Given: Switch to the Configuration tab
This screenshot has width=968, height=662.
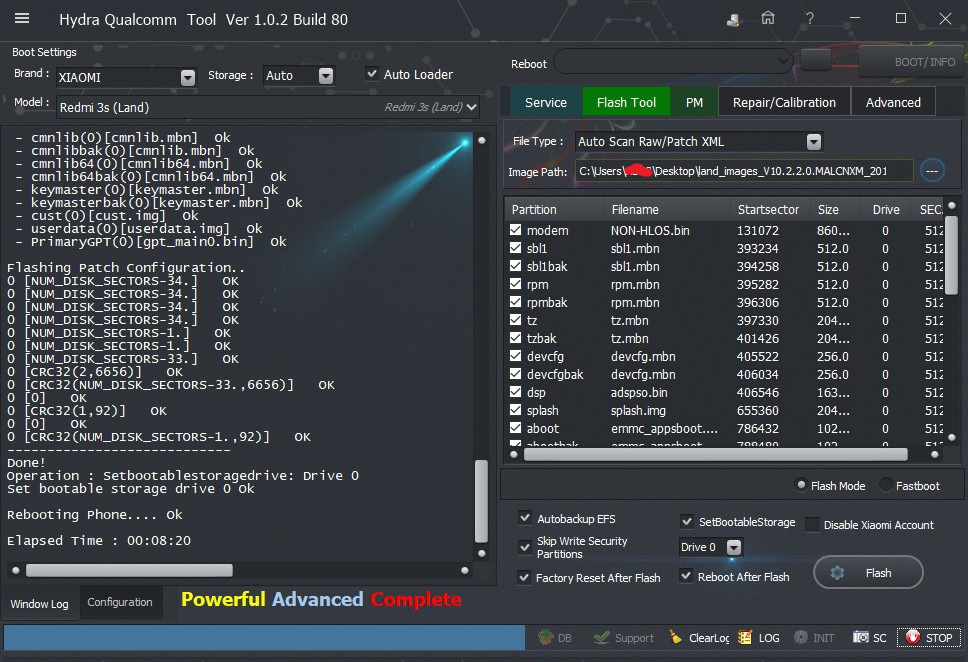Looking at the screenshot, I should [x=120, y=602].
